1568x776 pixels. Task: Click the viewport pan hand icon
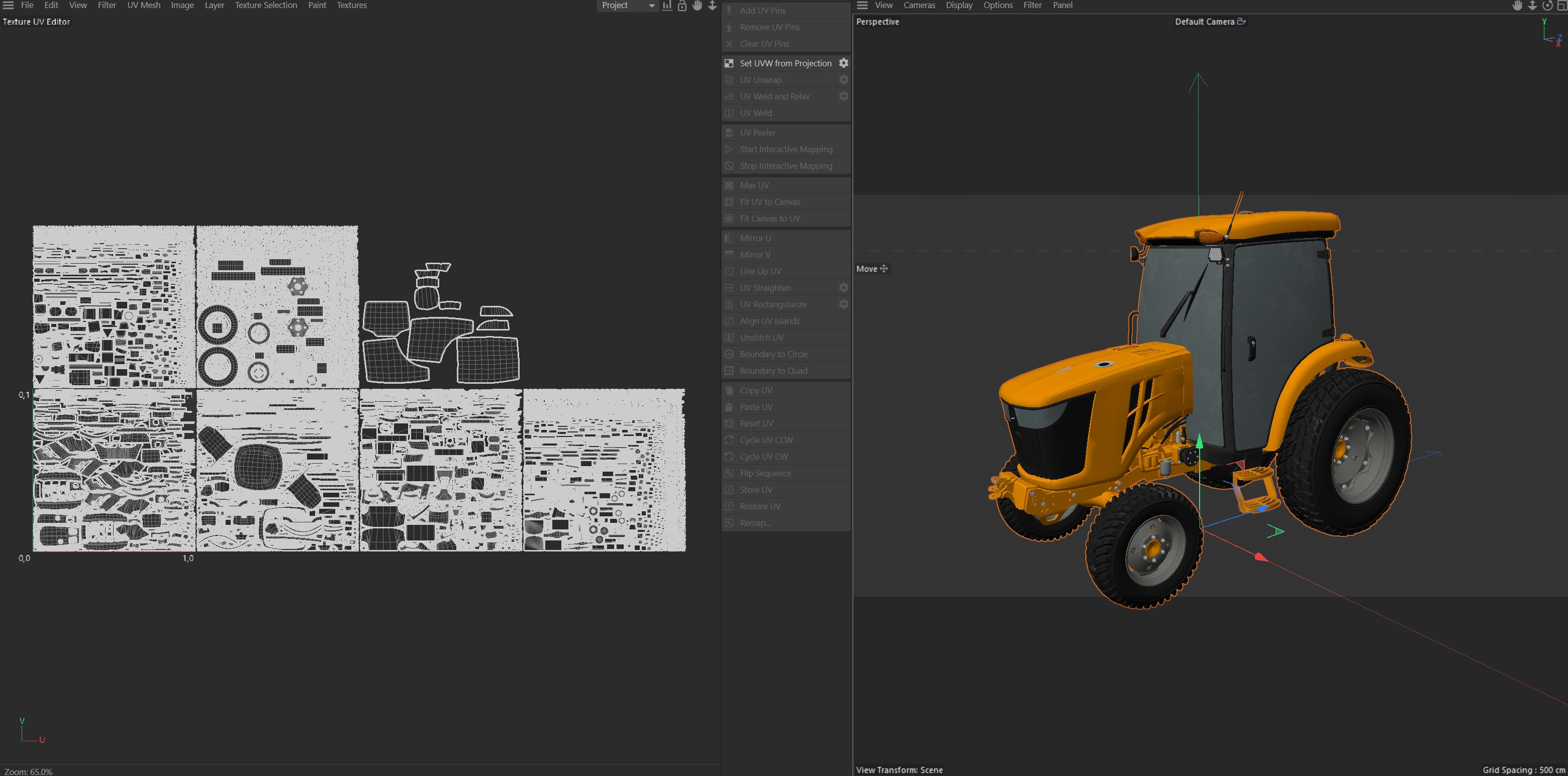coord(1517,6)
